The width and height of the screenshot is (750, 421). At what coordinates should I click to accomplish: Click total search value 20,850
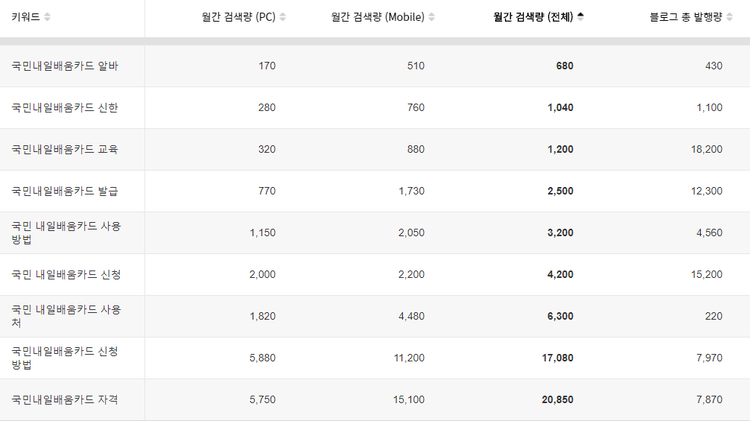(558, 399)
